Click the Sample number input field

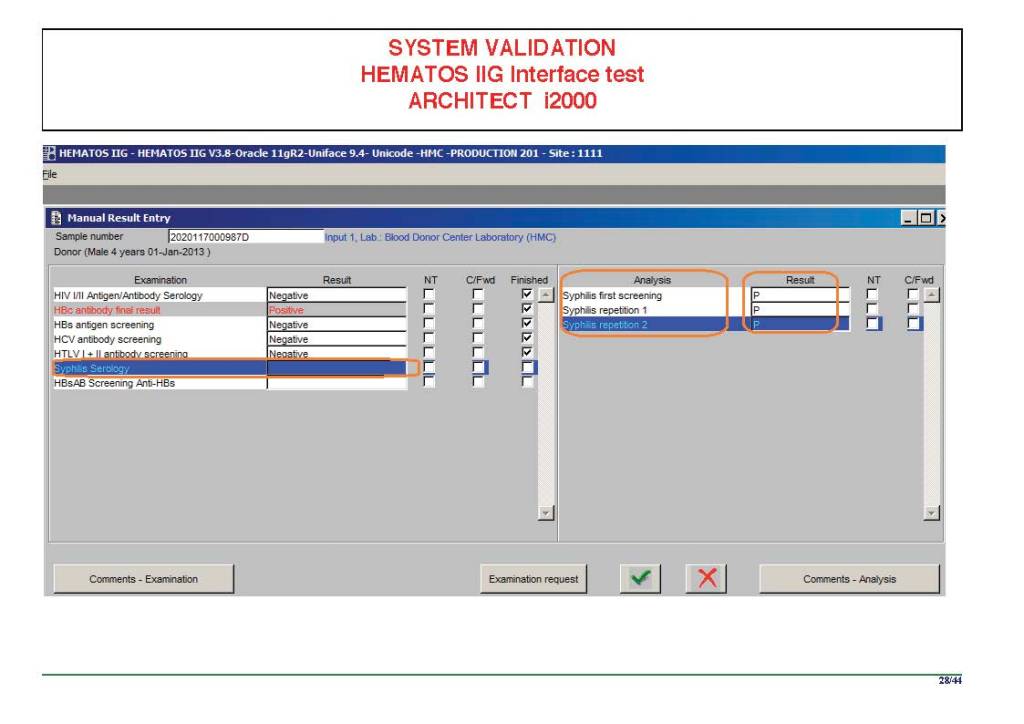(245, 237)
